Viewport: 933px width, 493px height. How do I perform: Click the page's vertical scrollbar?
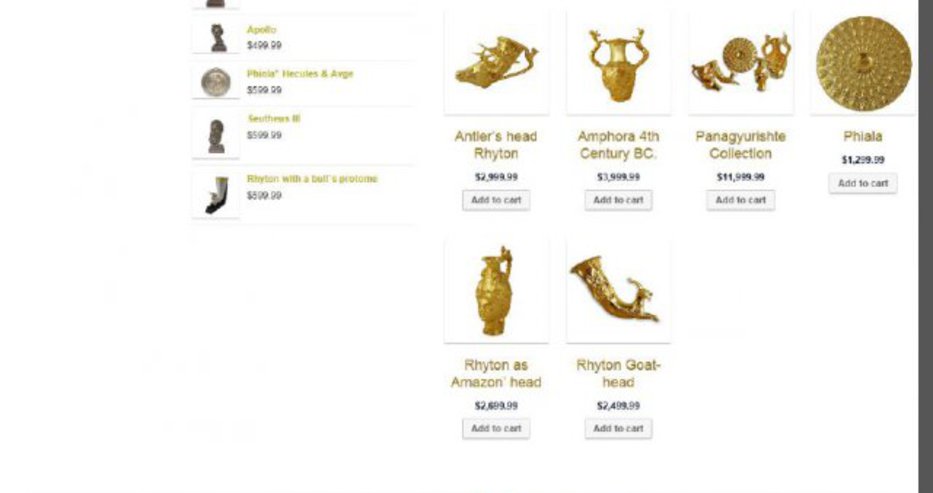(x=926, y=246)
